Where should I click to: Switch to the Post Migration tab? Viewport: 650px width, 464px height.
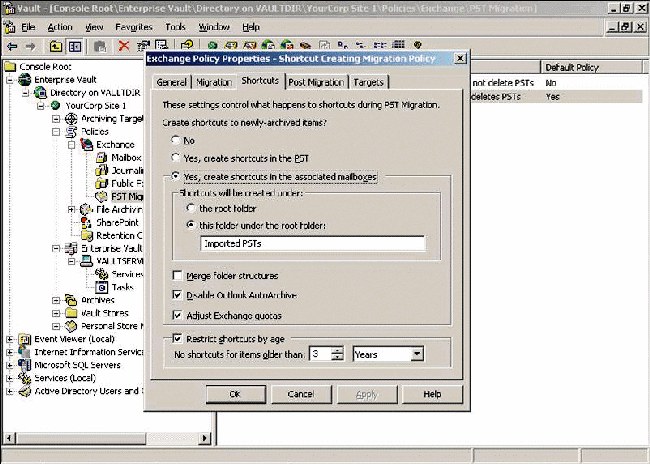(316, 81)
